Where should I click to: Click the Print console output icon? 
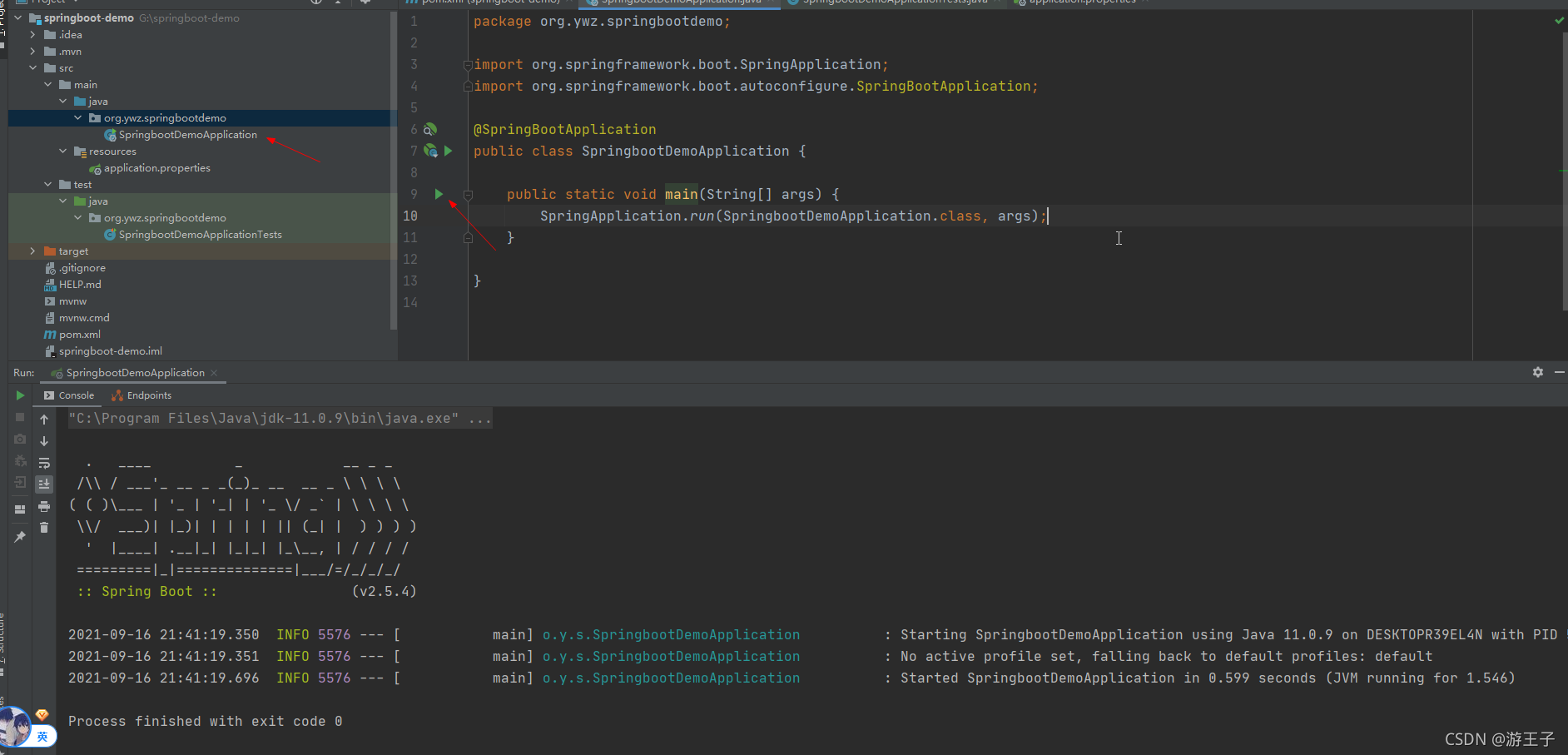pyautogui.click(x=44, y=506)
